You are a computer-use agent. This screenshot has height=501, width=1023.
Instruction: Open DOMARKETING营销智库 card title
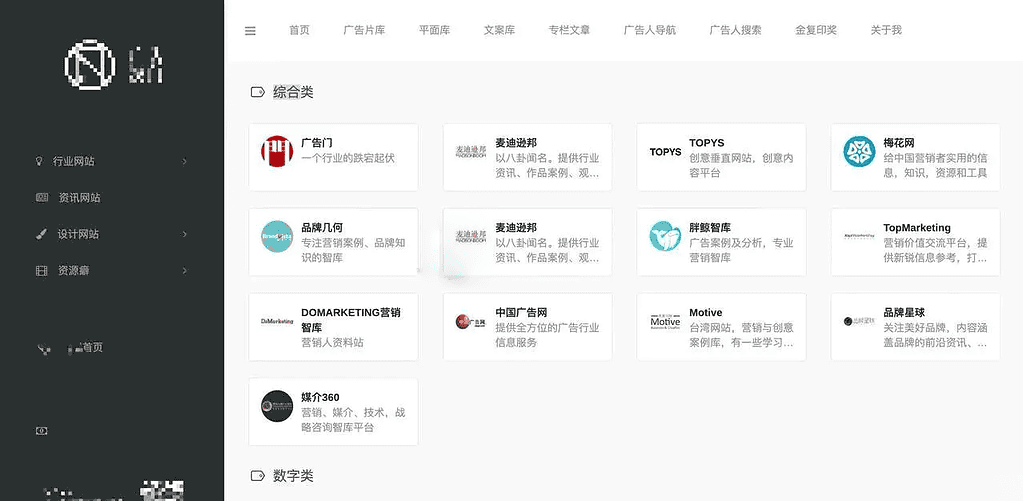(351, 320)
